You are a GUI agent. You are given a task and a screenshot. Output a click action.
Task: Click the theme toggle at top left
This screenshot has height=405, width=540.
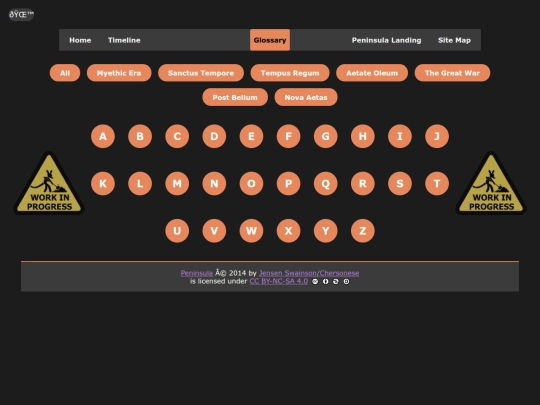click(21, 14)
